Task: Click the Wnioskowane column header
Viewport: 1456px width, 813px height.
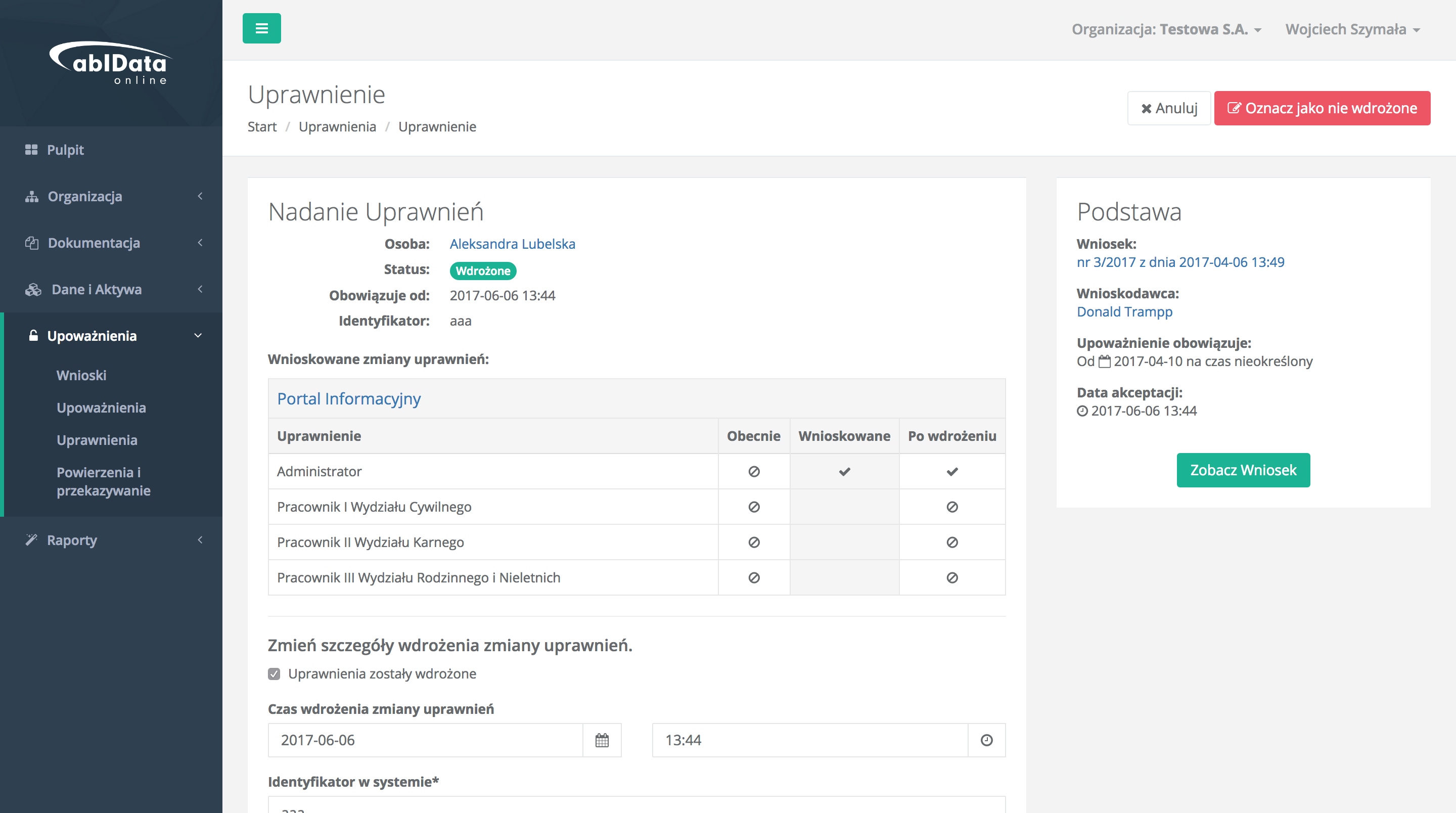Action: click(844, 436)
